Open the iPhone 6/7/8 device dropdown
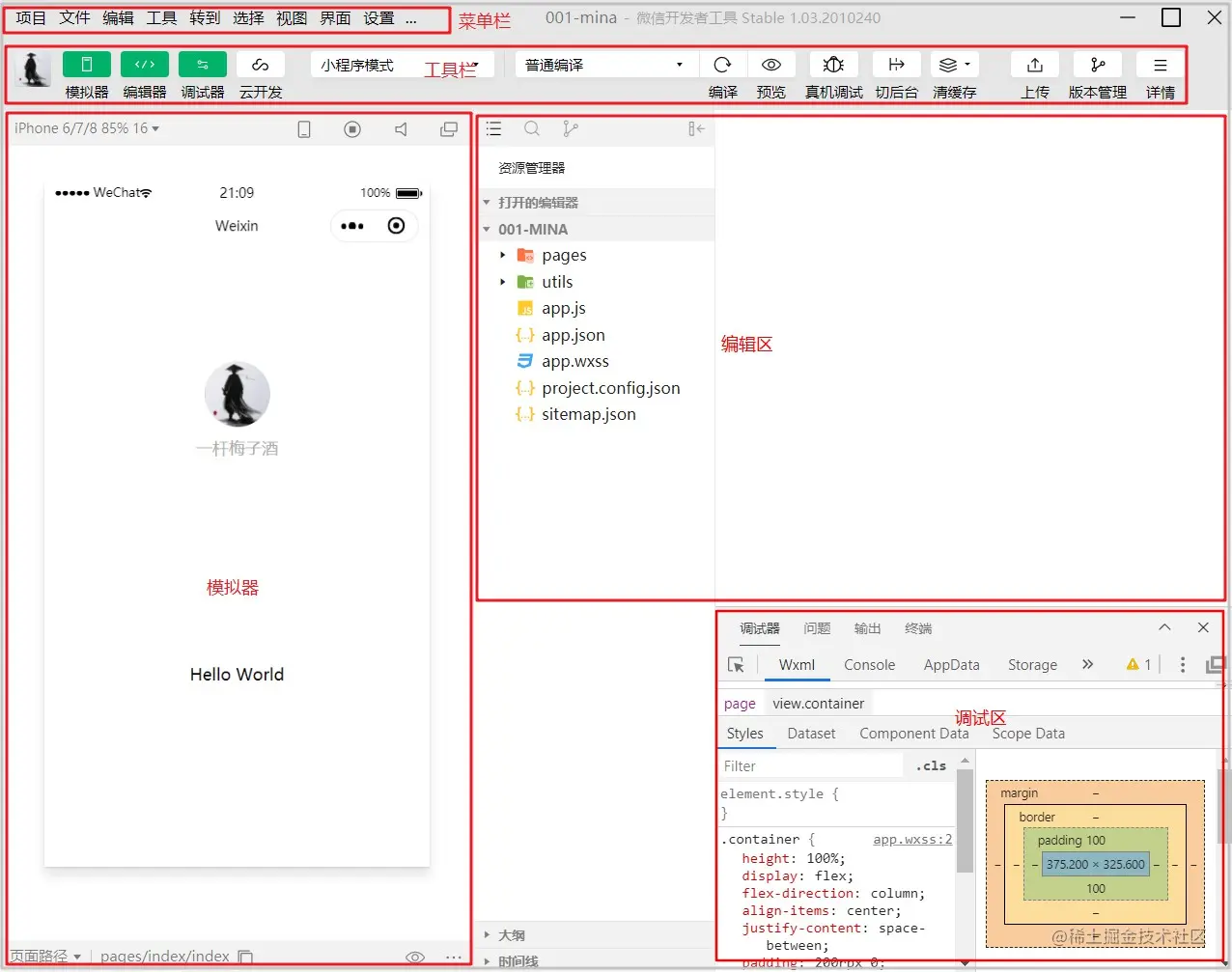 click(x=87, y=128)
